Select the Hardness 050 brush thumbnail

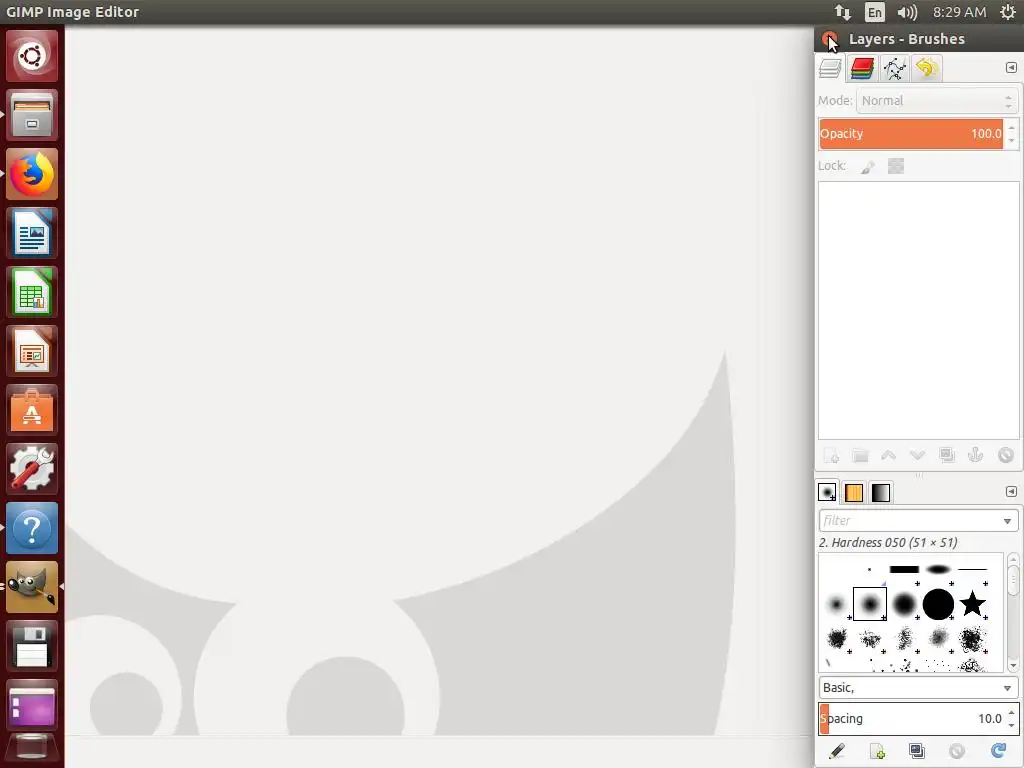[x=870, y=604]
